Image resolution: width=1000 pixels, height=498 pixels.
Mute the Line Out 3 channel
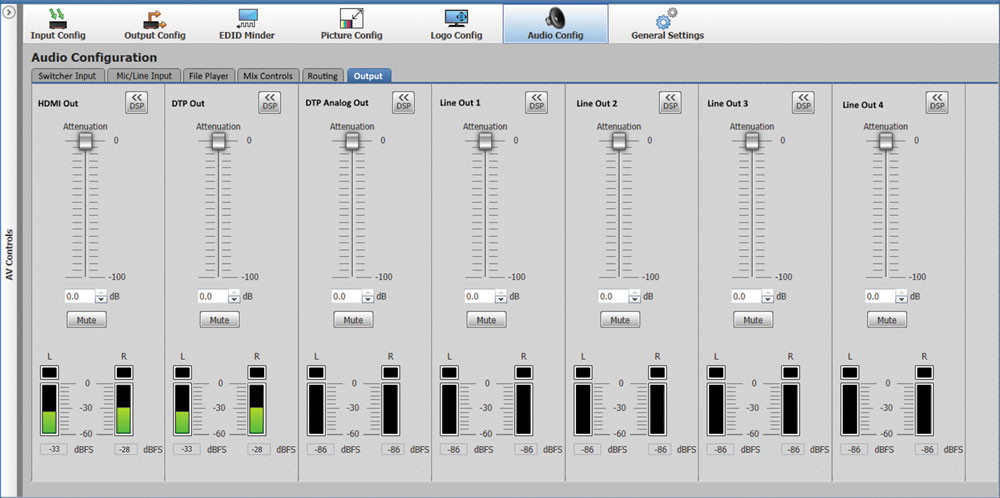[x=753, y=320]
